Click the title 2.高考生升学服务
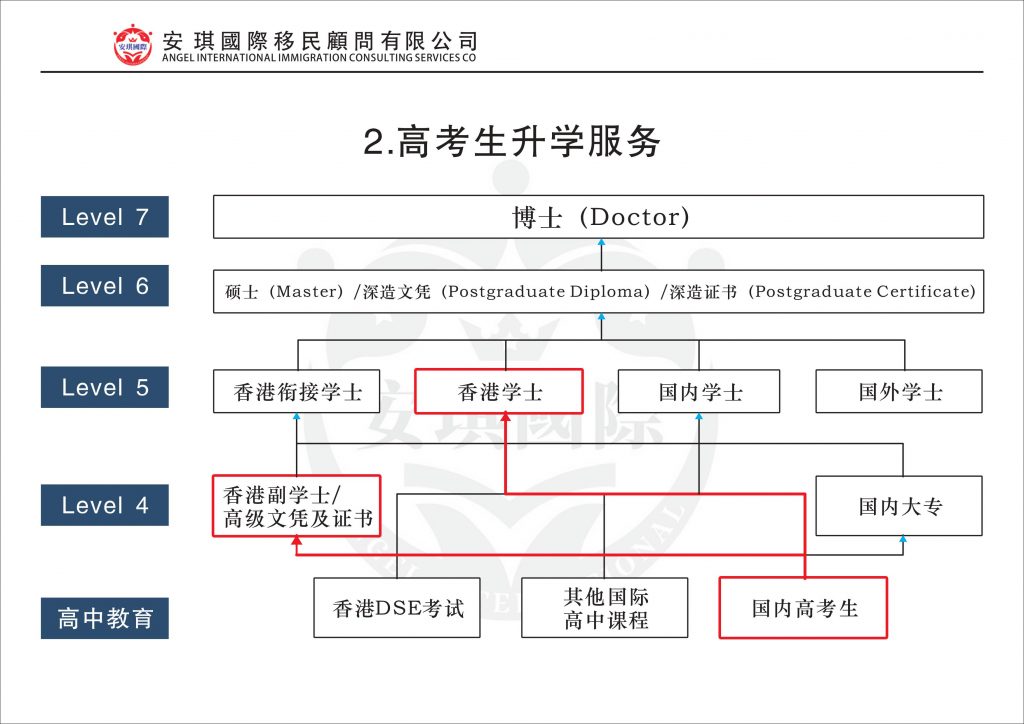Screen dimensions: 1024x724 tap(512, 143)
